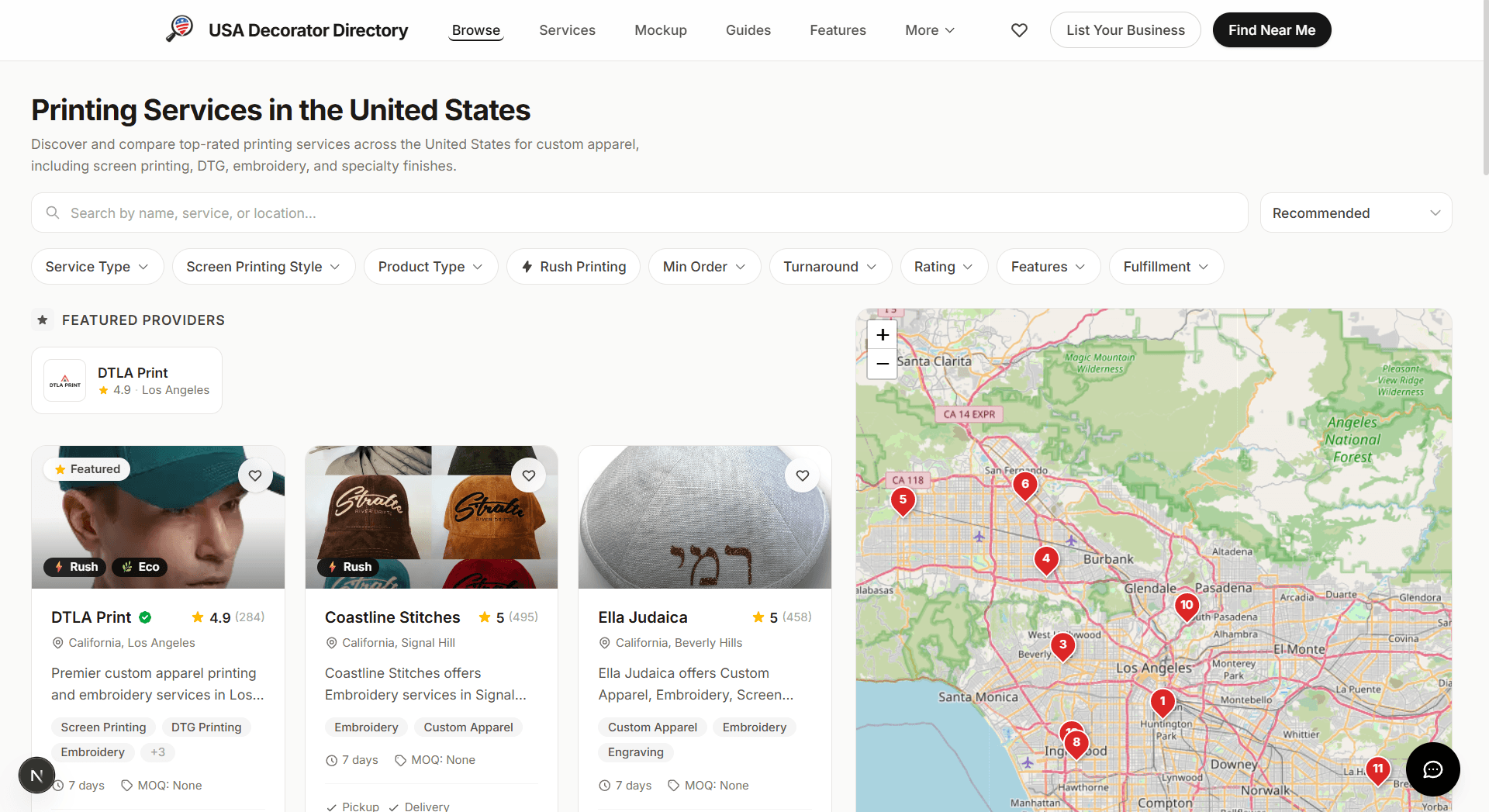Go to the Services nav item
1489x812 pixels.
coord(567,30)
